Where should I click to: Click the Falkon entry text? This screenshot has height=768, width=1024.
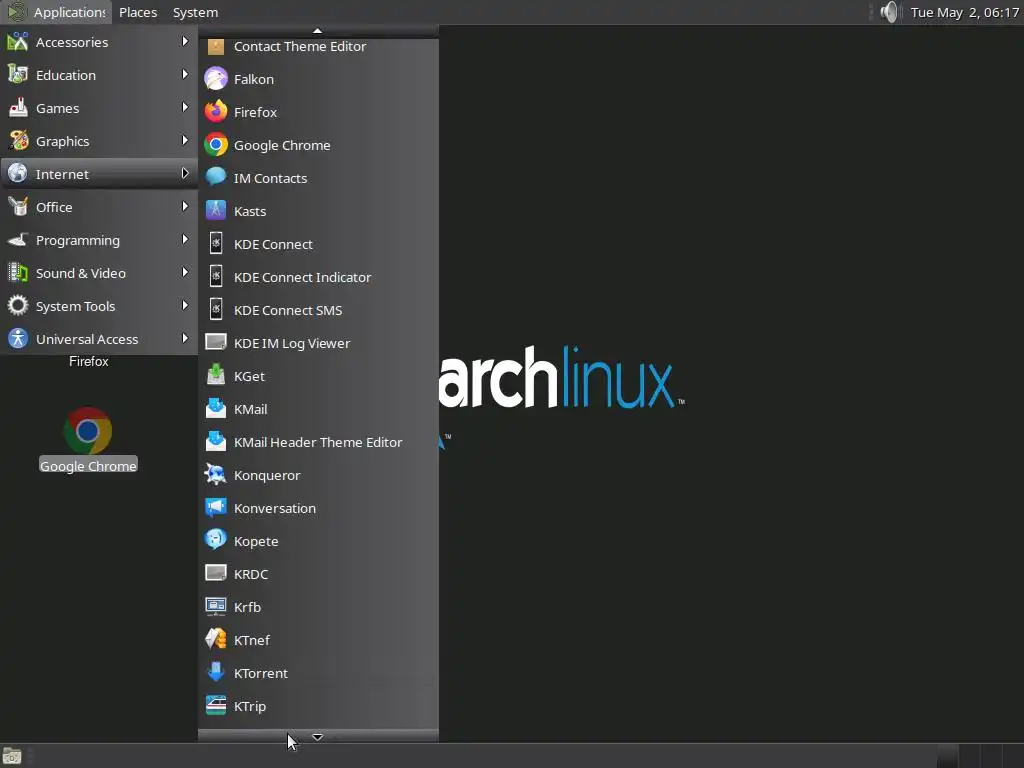point(253,80)
